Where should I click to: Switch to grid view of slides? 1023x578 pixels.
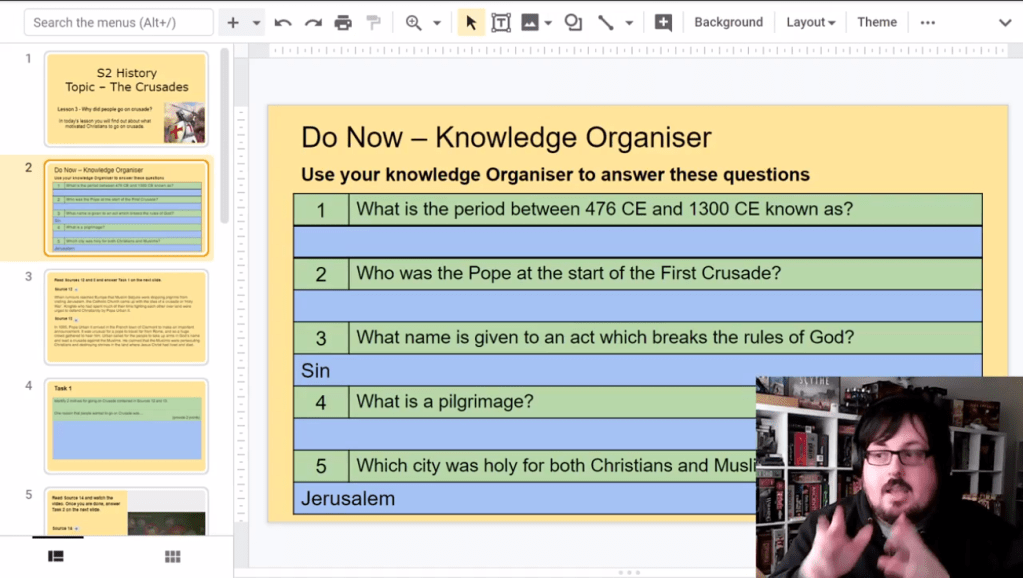point(172,556)
